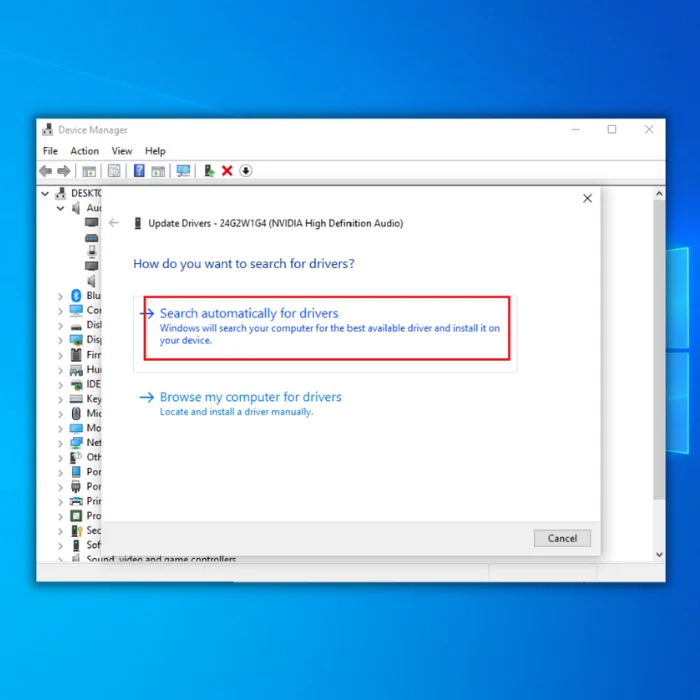This screenshot has height=700, width=700.
Task: Collapse the DESKTOP root tree node
Action: click(45, 193)
